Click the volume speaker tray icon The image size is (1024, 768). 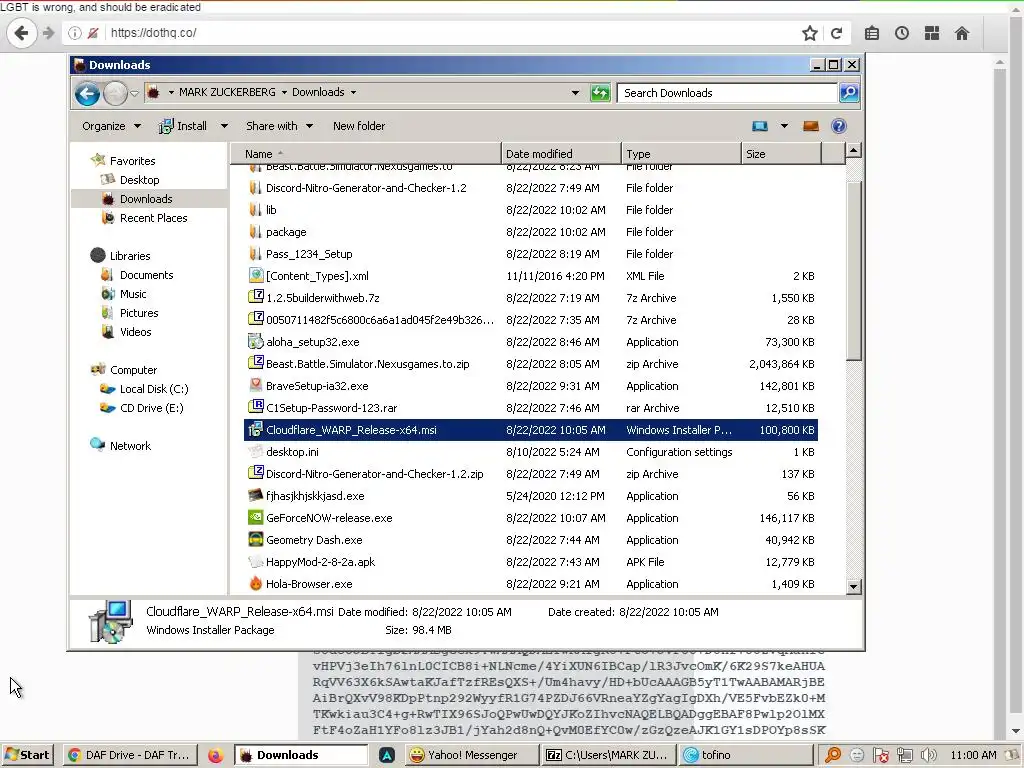pos(928,756)
